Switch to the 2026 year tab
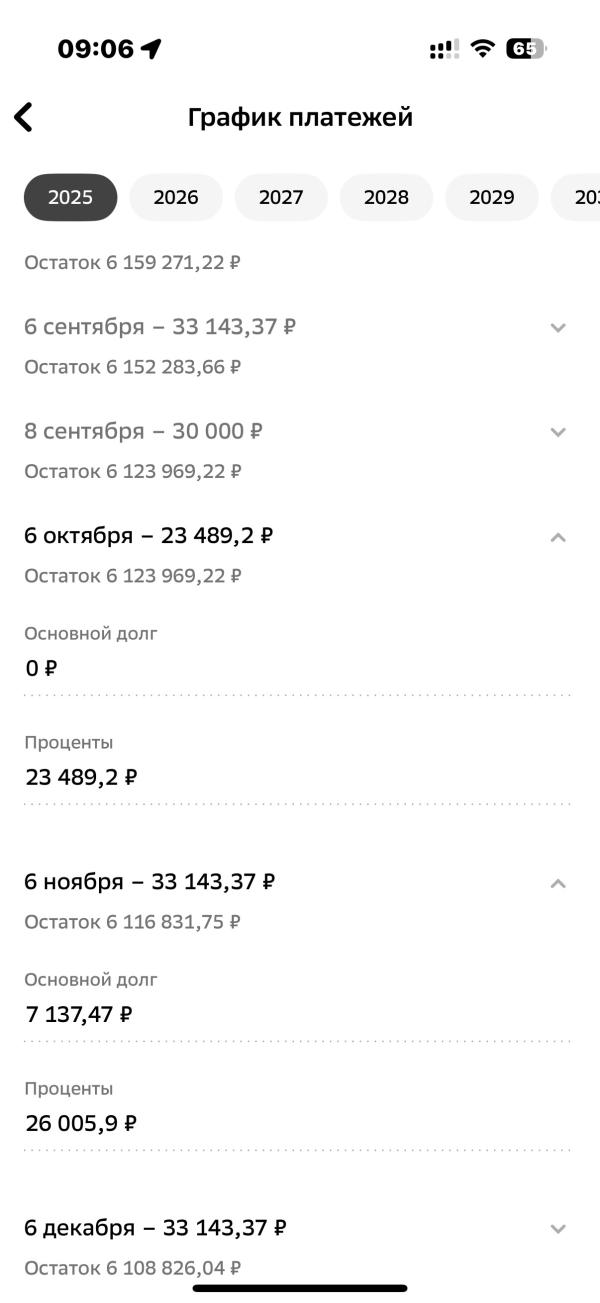 click(176, 197)
